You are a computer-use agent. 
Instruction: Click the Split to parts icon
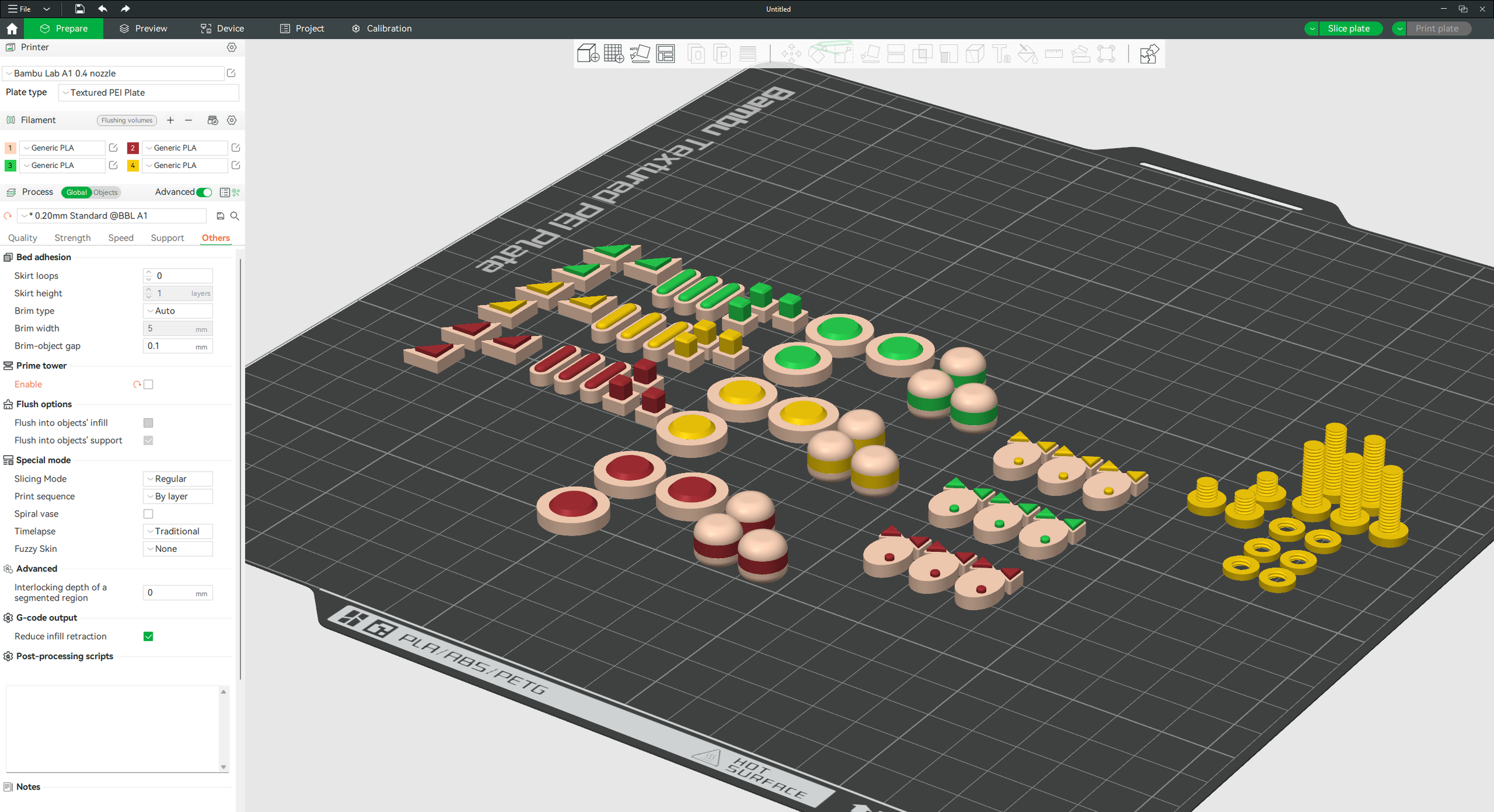(722, 54)
